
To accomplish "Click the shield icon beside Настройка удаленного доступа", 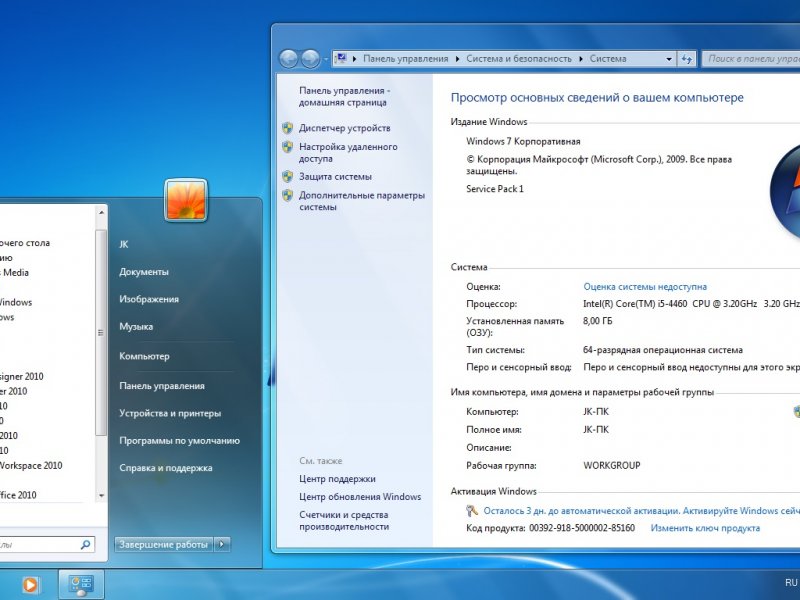I will (288, 147).
